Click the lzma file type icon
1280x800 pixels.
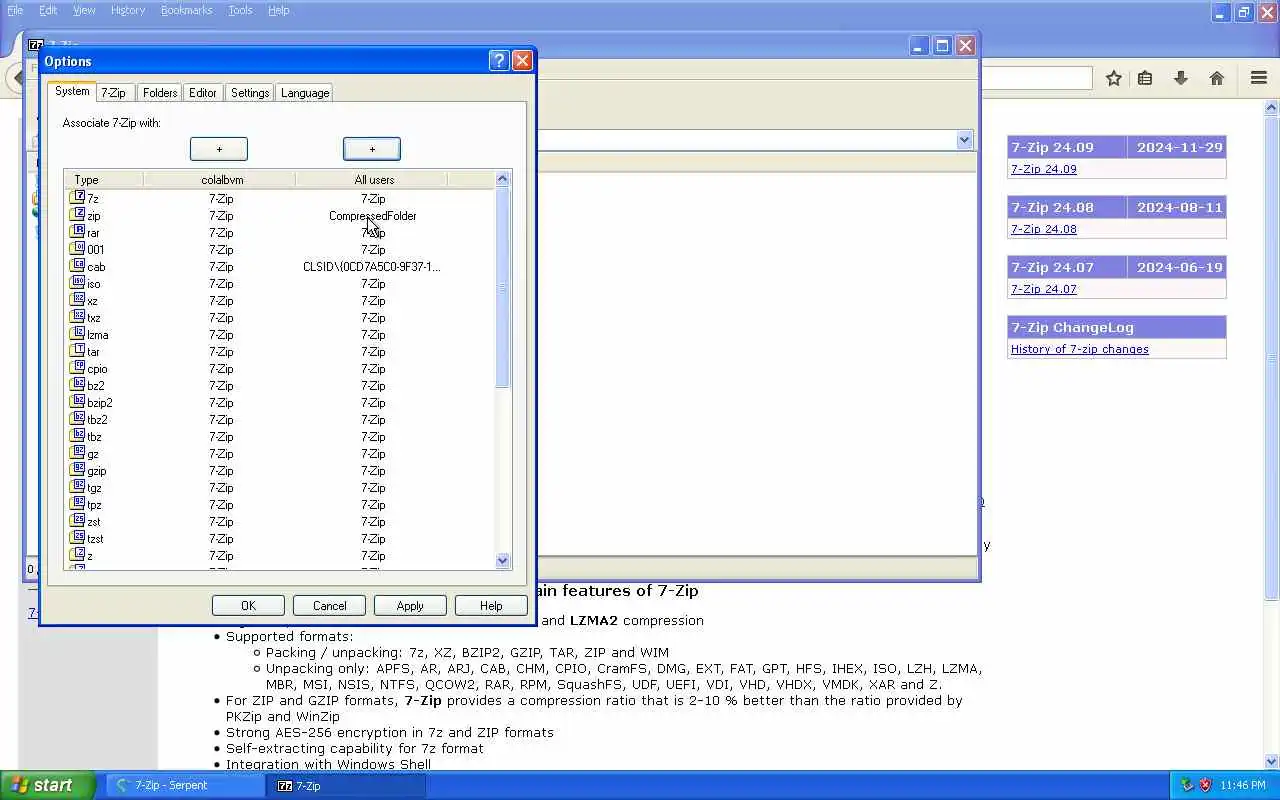point(78,334)
